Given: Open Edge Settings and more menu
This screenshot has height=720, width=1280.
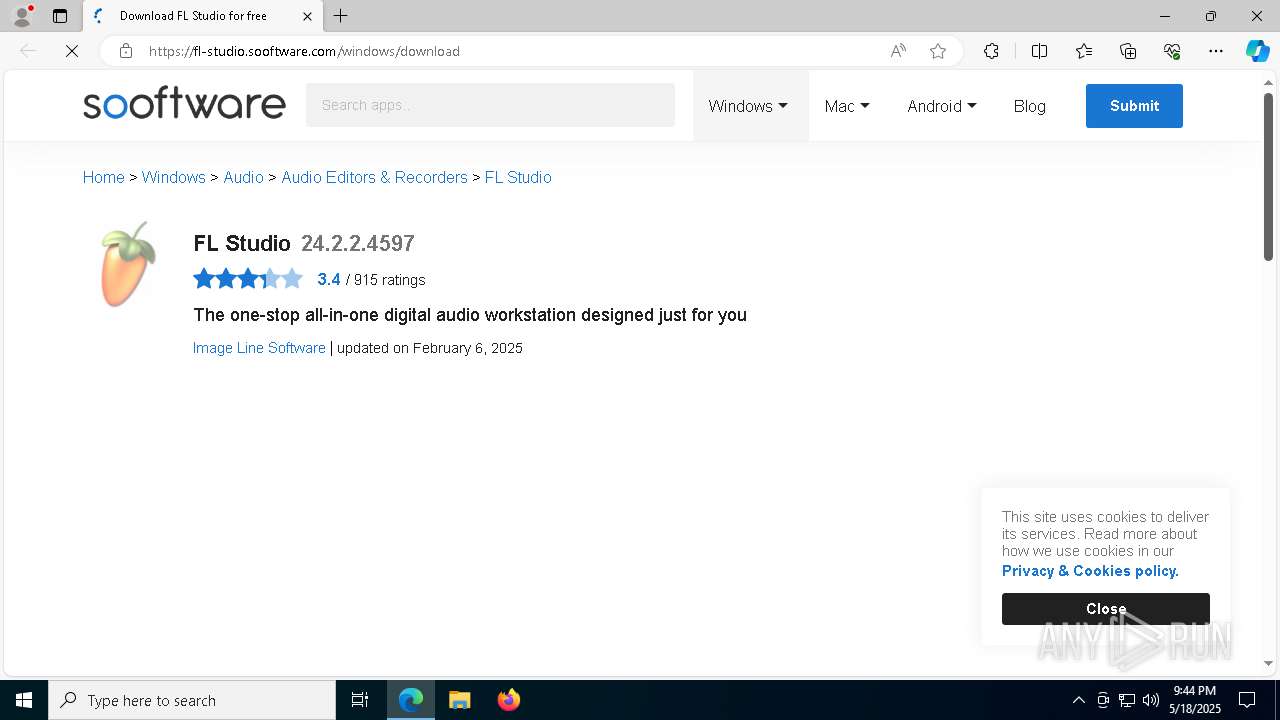Looking at the screenshot, I should click(1216, 51).
